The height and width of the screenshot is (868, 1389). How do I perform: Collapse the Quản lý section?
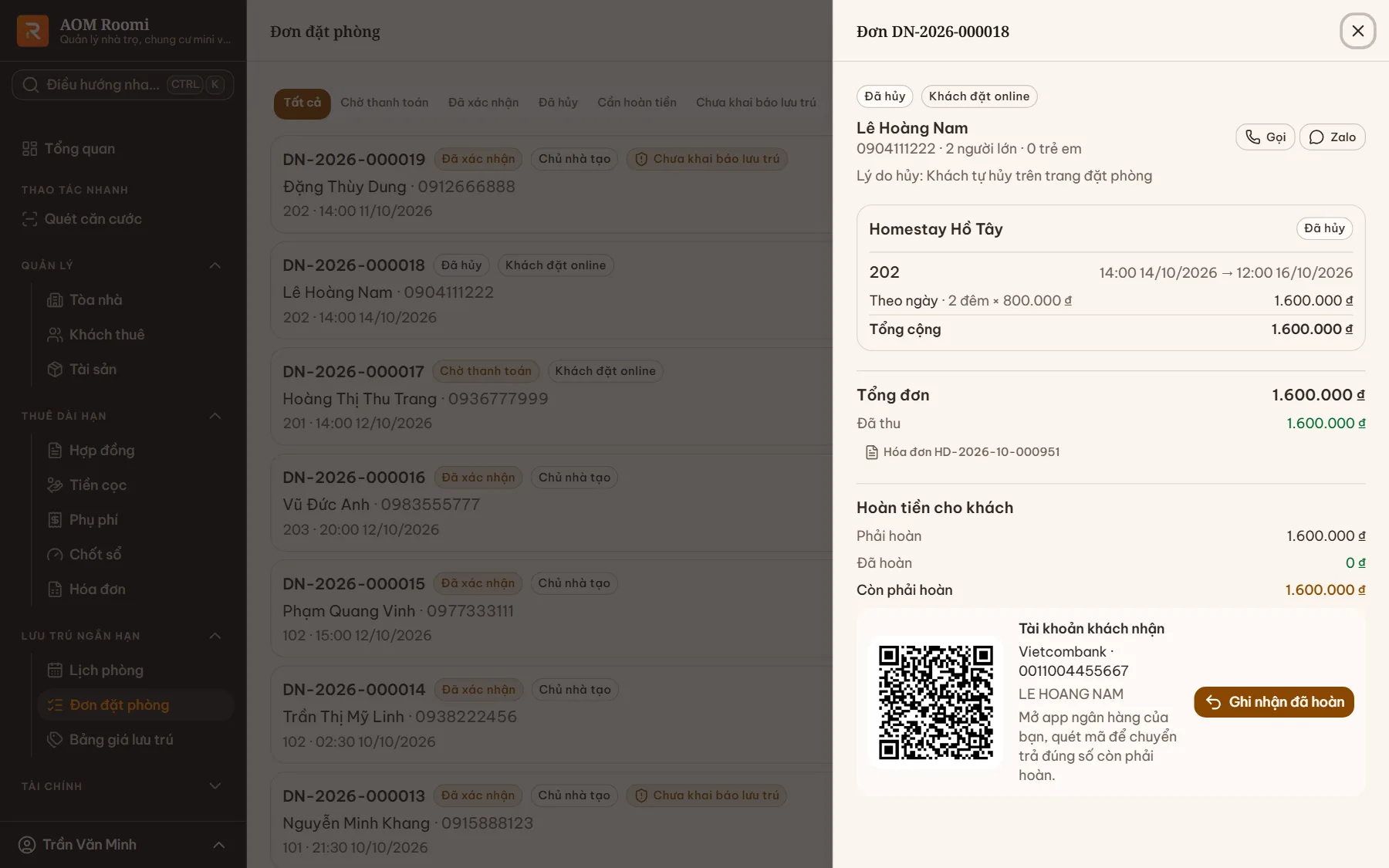click(x=215, y=265)
